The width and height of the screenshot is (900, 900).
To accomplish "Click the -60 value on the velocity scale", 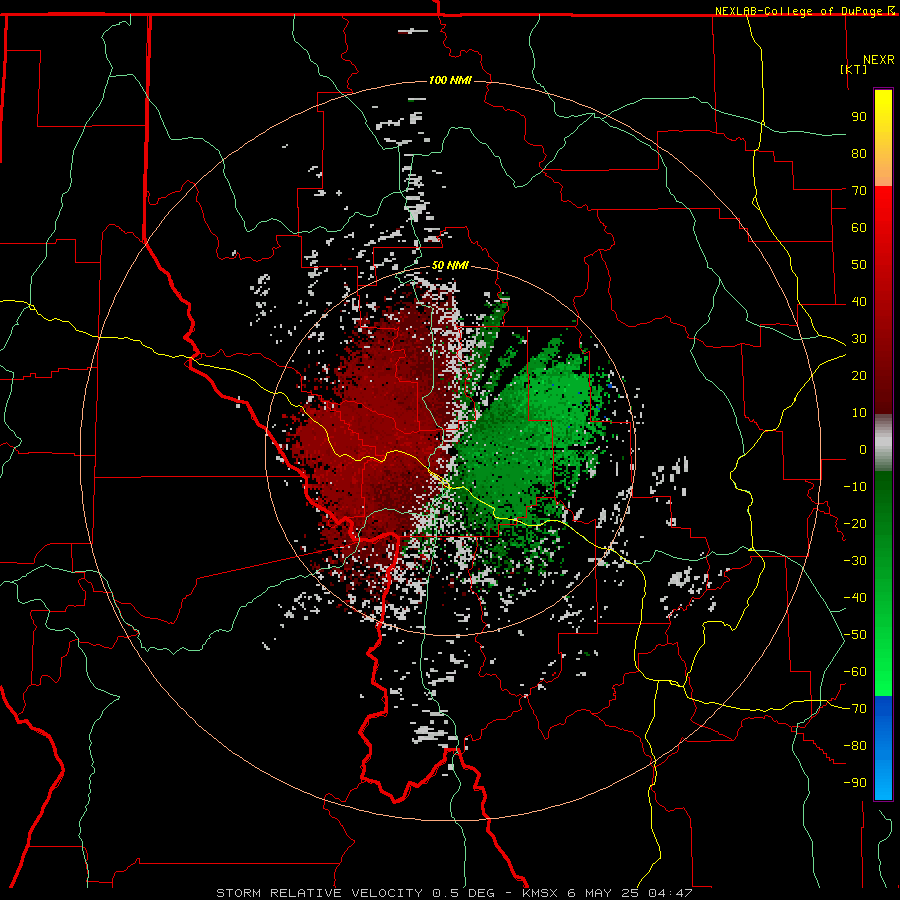I will [x=855, y=672].
